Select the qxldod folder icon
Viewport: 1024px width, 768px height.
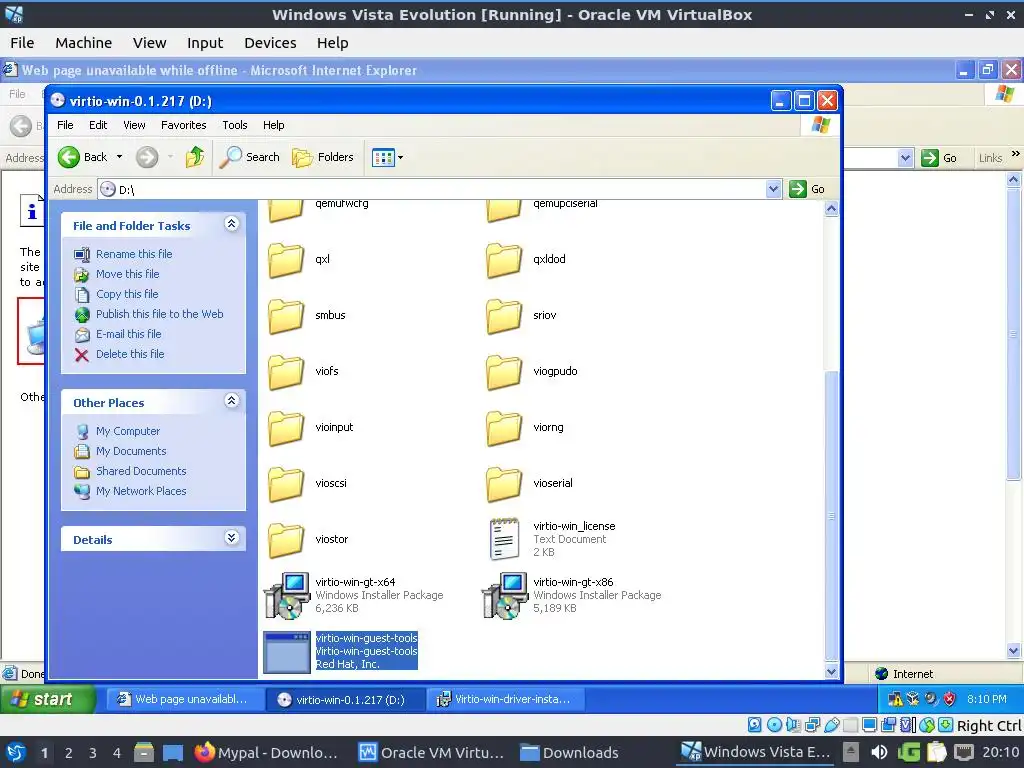(x=504, y=260)
